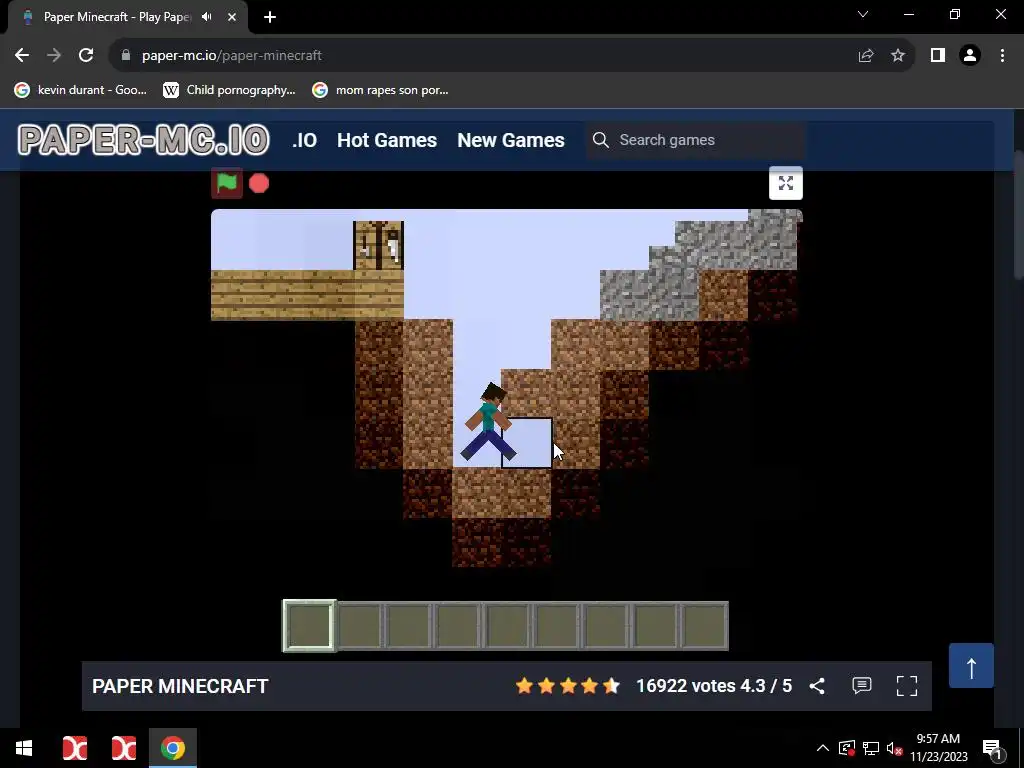Jump to the top with the blue arrow button
Viewport: 1024px width, 768px height.
coord(971,665)
